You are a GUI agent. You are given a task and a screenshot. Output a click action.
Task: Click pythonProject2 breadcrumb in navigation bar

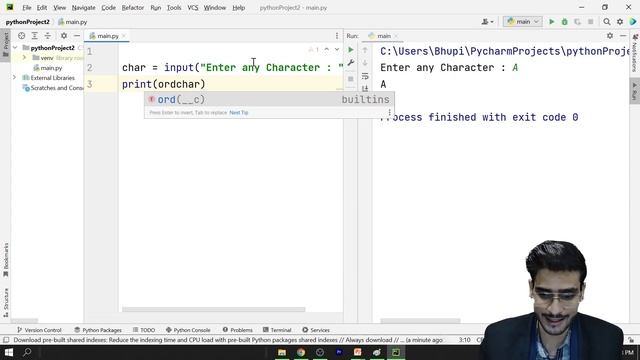(27, 22)
